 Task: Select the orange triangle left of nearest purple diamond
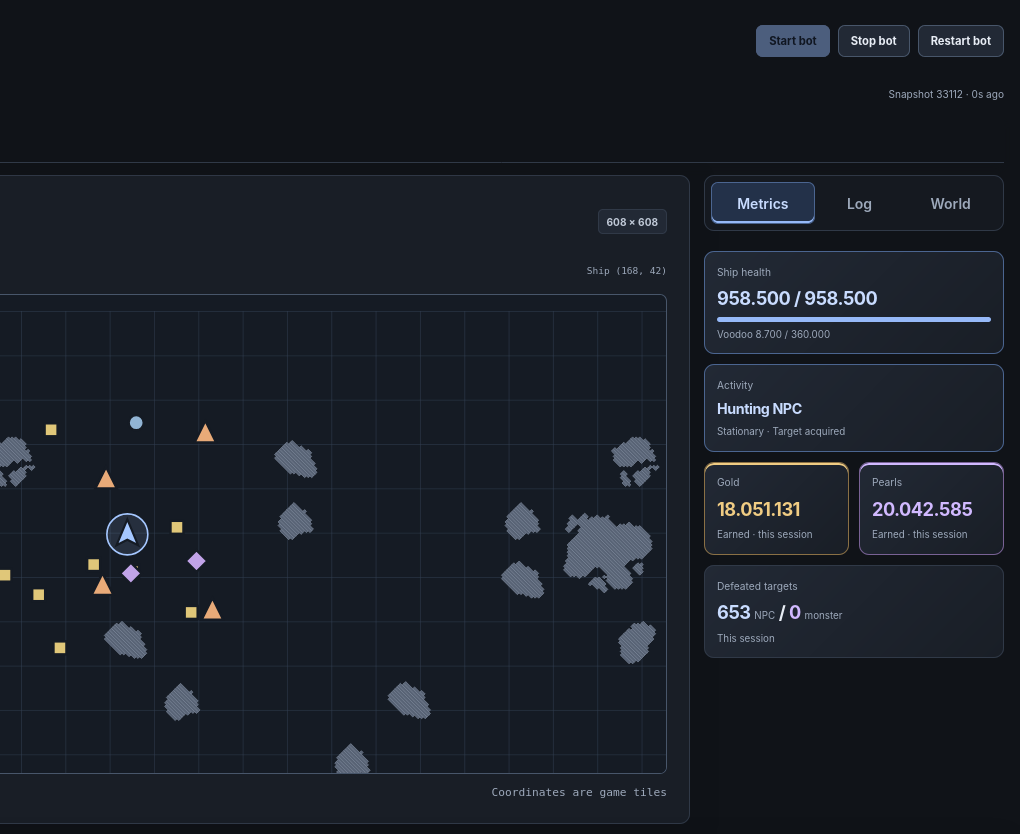coord(102,585)
